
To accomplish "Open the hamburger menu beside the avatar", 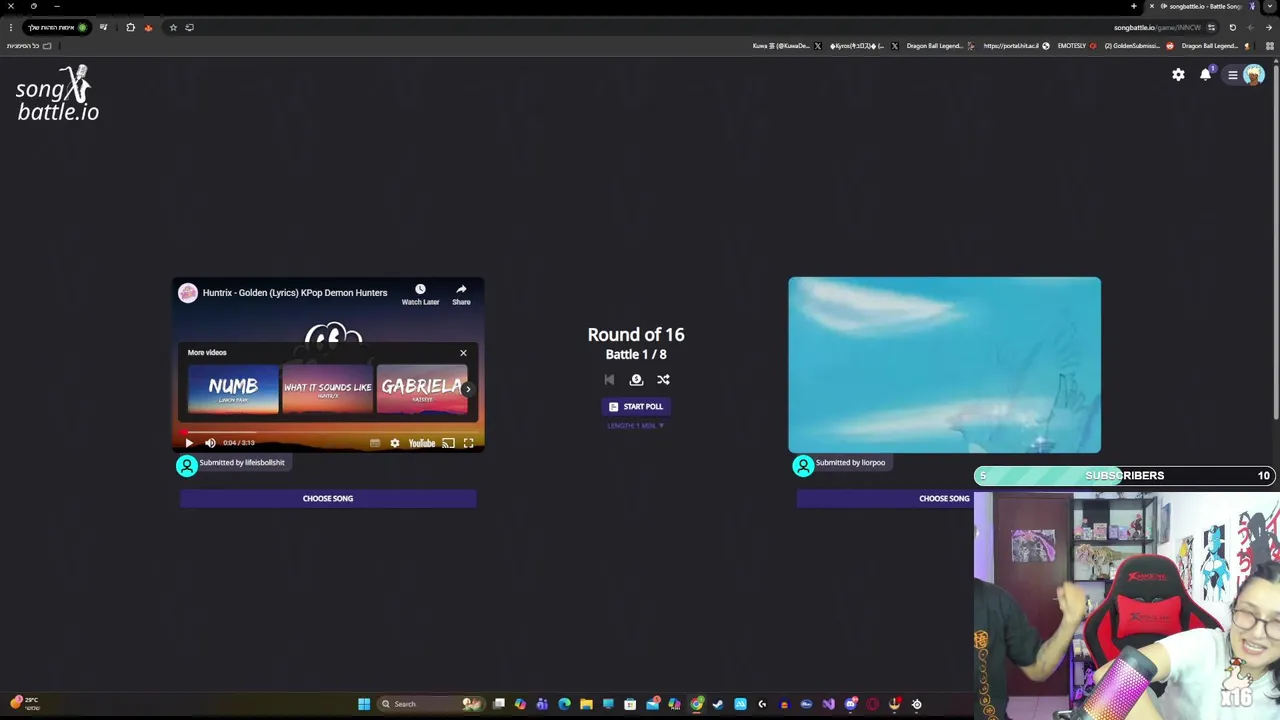I will [1233, 75].
